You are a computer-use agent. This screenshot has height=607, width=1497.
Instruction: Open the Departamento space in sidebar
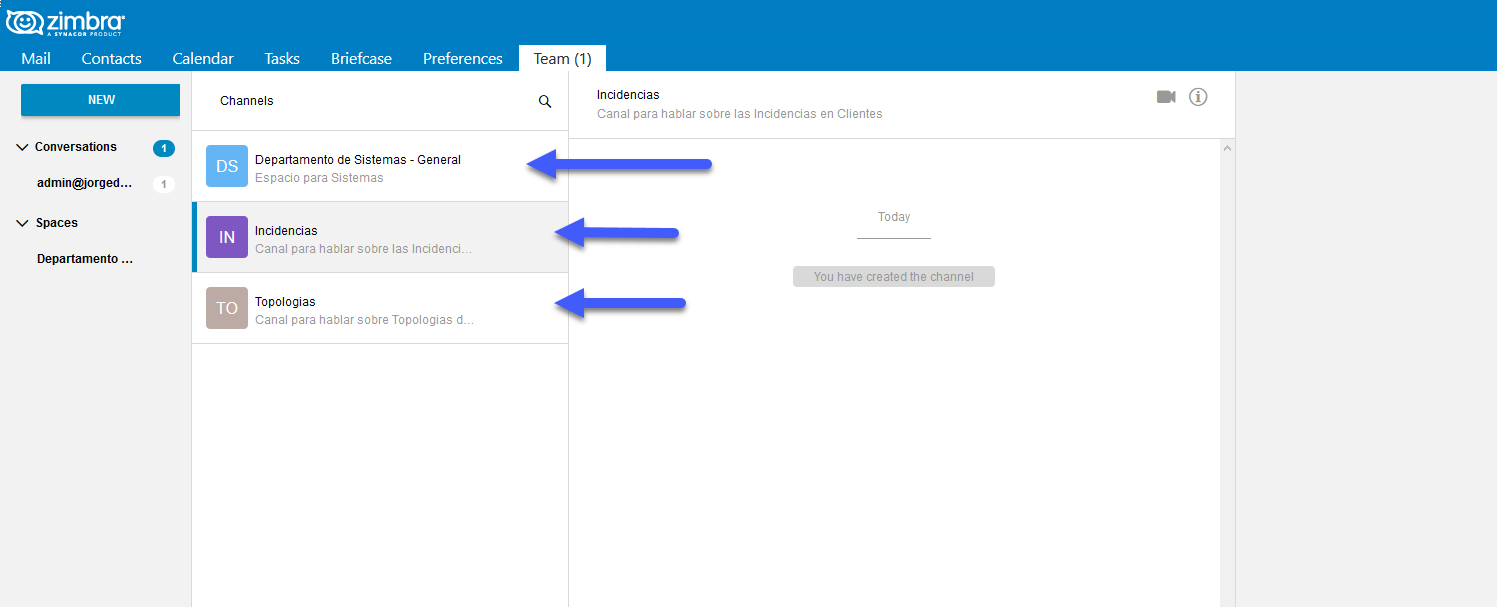tap(85, 259)
